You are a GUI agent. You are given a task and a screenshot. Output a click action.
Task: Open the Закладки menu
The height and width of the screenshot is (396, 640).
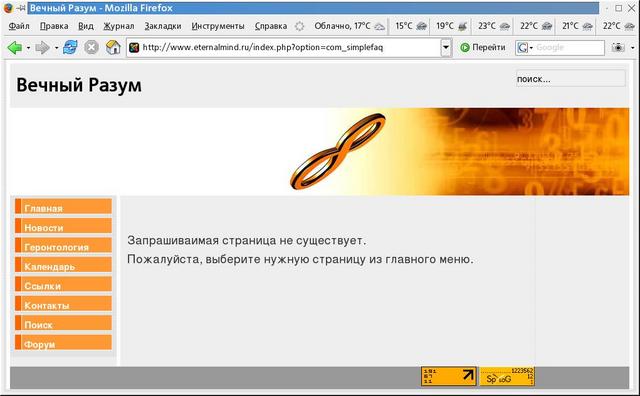point(163,26)
